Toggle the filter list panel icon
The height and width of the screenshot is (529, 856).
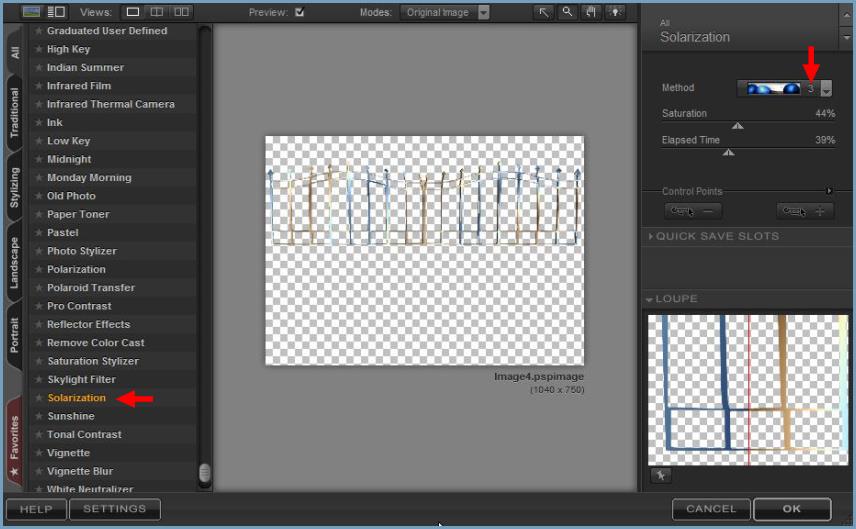pyautogui.click(x=56, y=12)
